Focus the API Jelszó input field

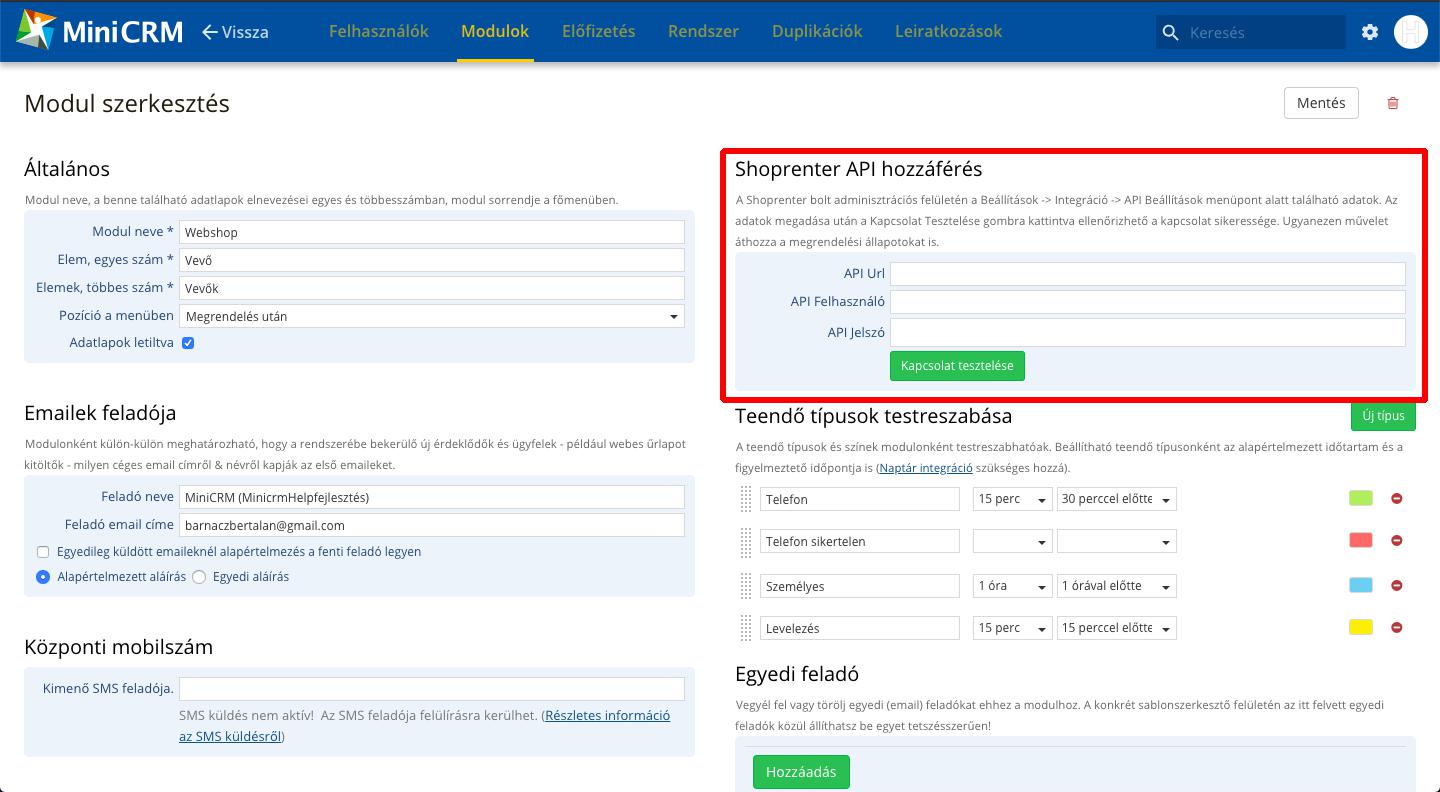(1148, 332)
